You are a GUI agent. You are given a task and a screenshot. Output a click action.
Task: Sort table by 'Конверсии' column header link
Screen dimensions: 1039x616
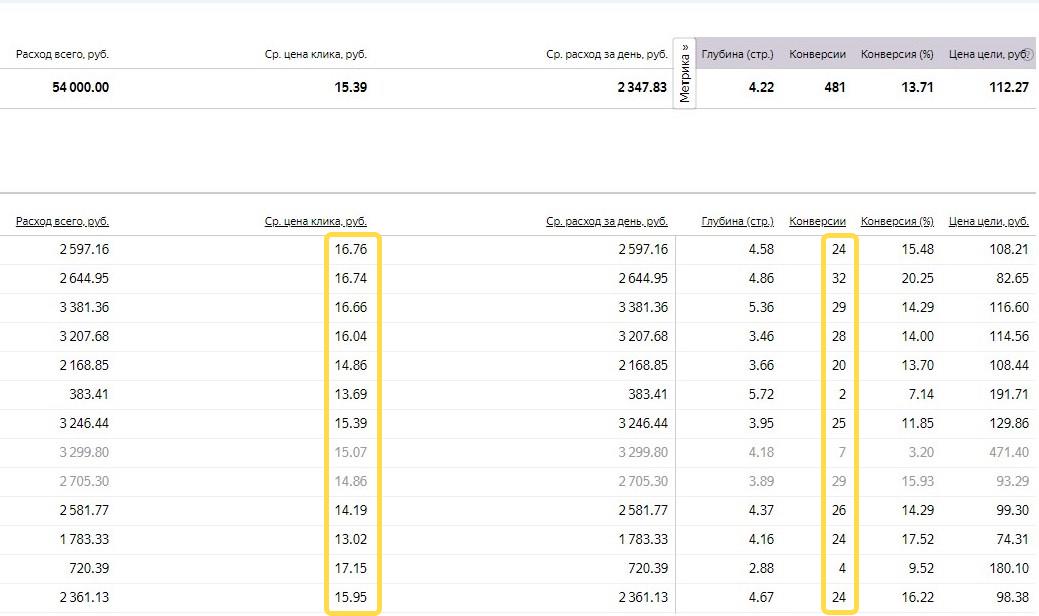click(x=817, y=222)
